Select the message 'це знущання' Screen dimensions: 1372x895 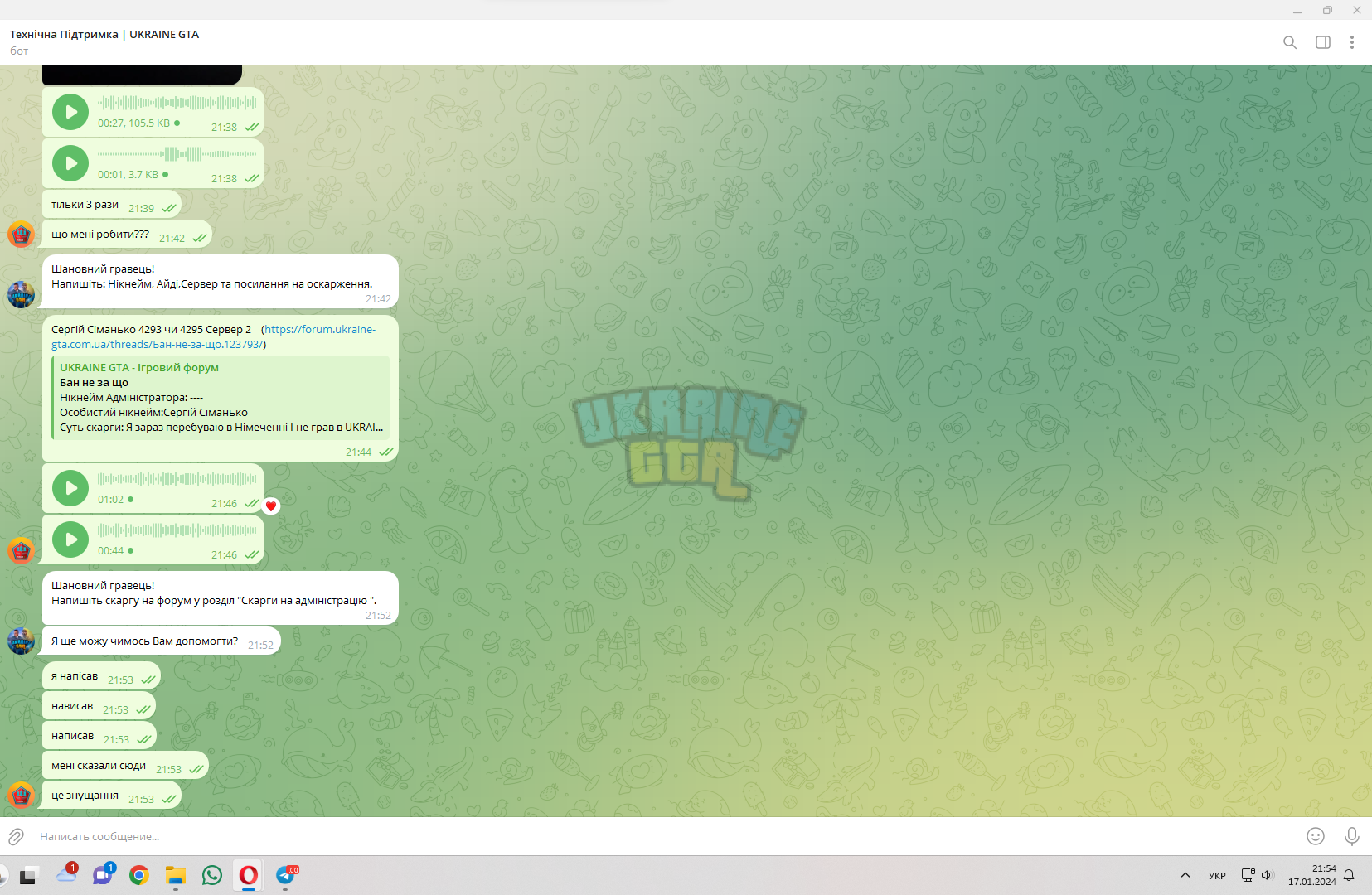click(x=111, y=796)
